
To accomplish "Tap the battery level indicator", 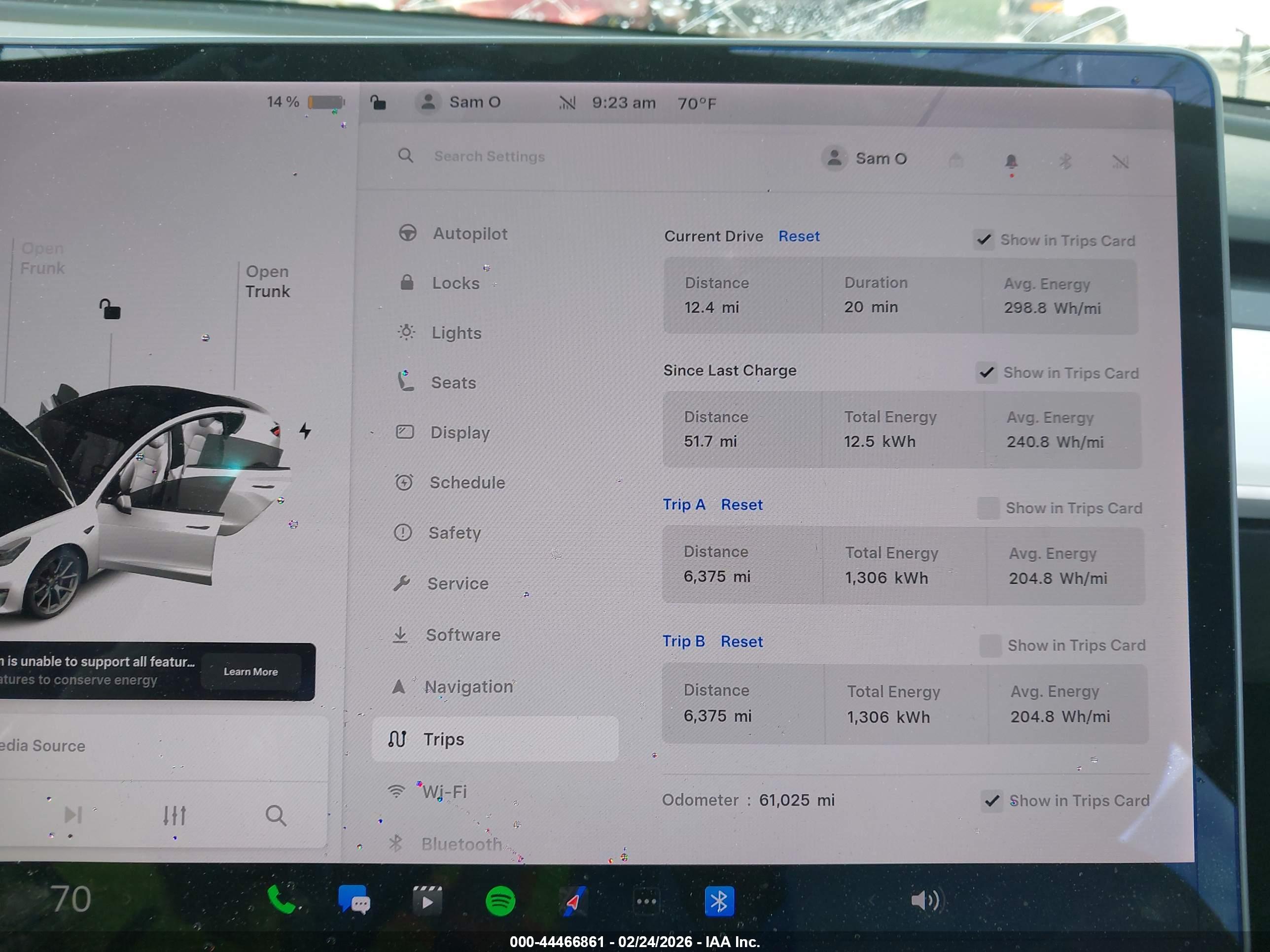I will pyautogui.click(x=326, y=102).
